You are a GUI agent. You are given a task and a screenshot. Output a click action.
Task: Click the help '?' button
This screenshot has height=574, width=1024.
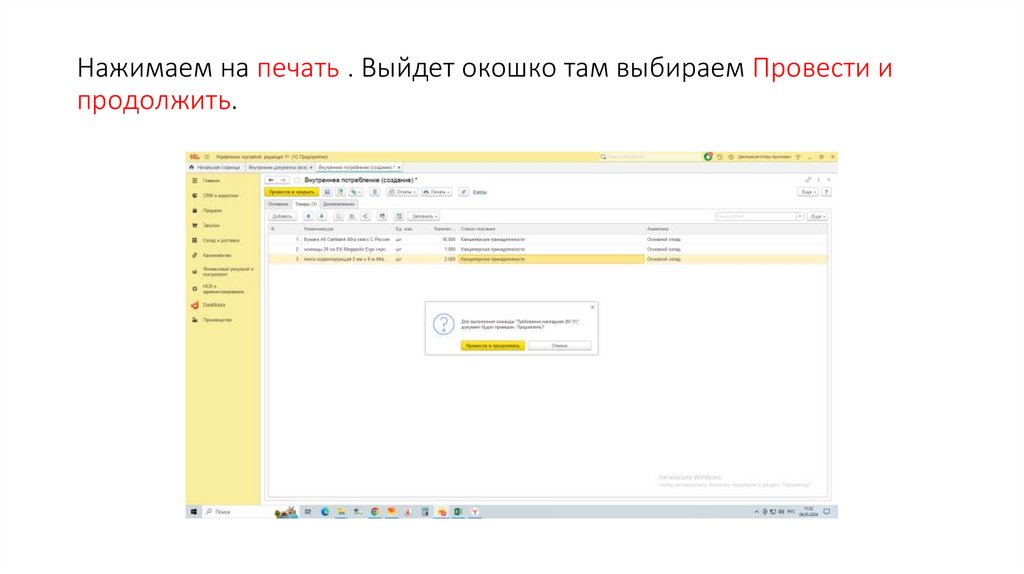click(x=826, y=192)
